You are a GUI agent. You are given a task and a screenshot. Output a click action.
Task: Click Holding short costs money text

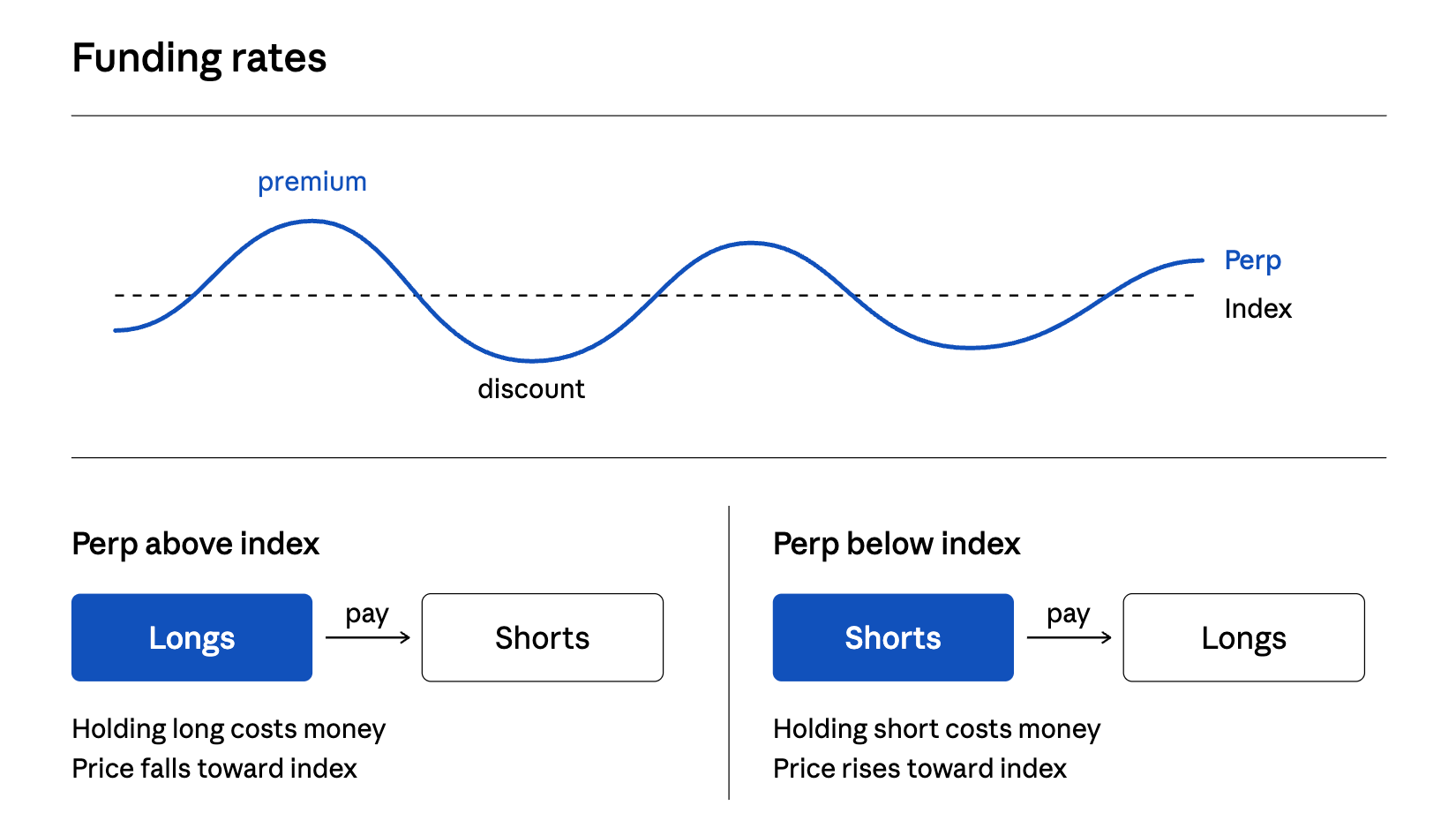[x=937, y=729]
